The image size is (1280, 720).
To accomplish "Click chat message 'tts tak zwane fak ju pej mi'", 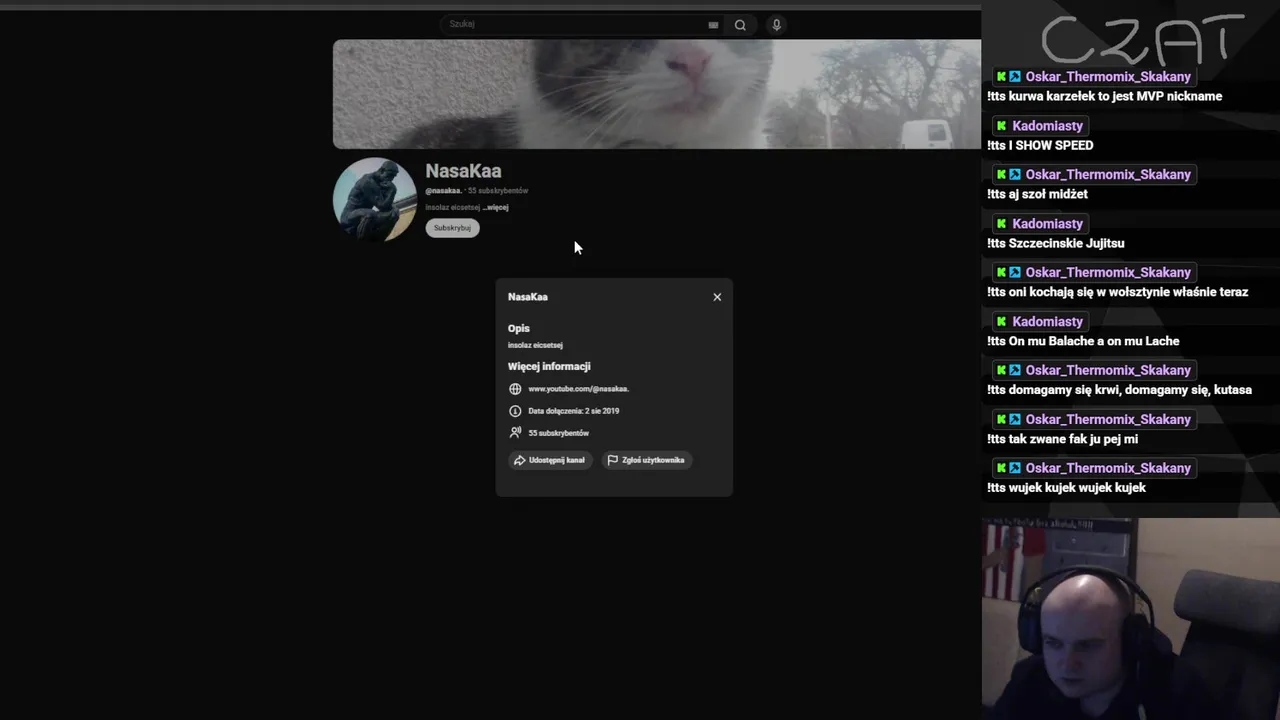I will pos(1062,439).
